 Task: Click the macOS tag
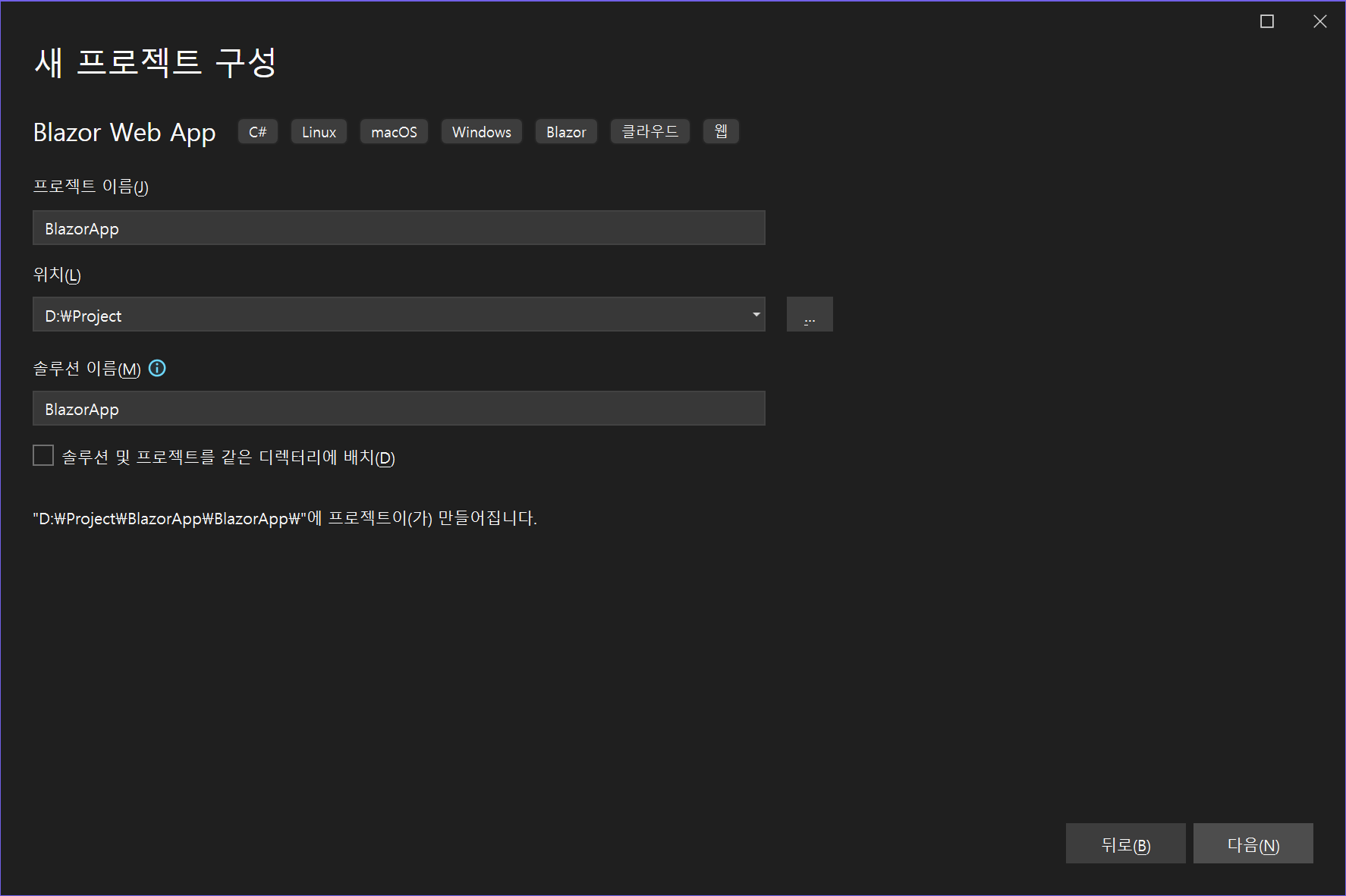pyautogui.click(x=394, y=131)
